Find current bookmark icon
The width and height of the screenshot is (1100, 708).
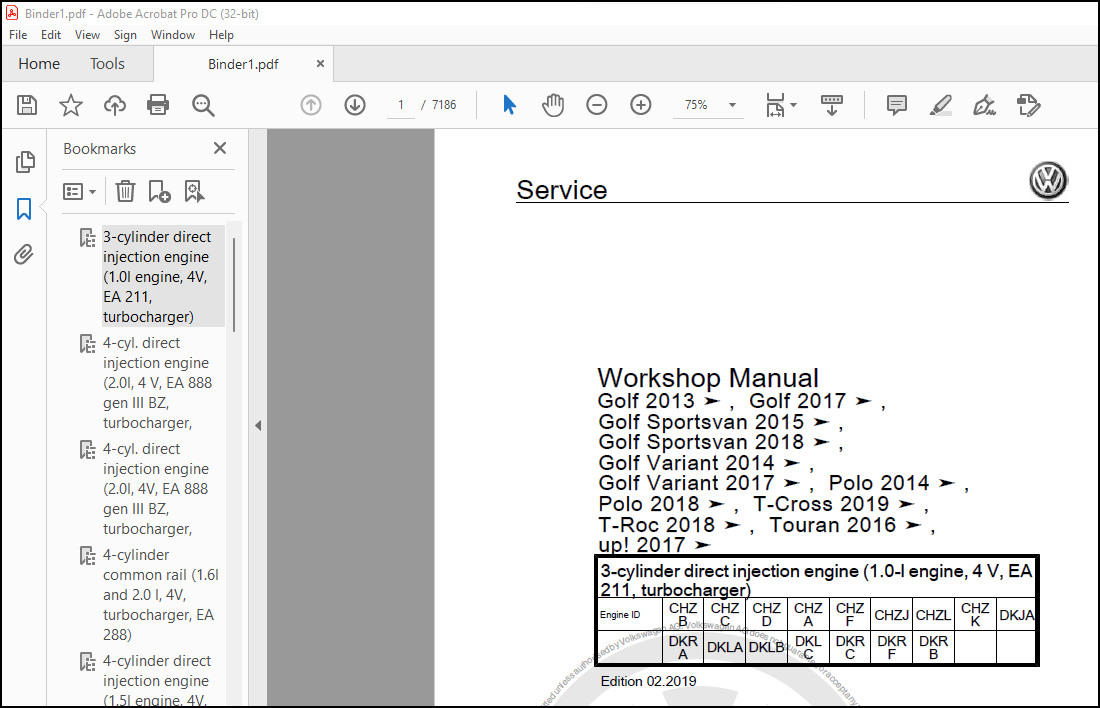[194, 191]
